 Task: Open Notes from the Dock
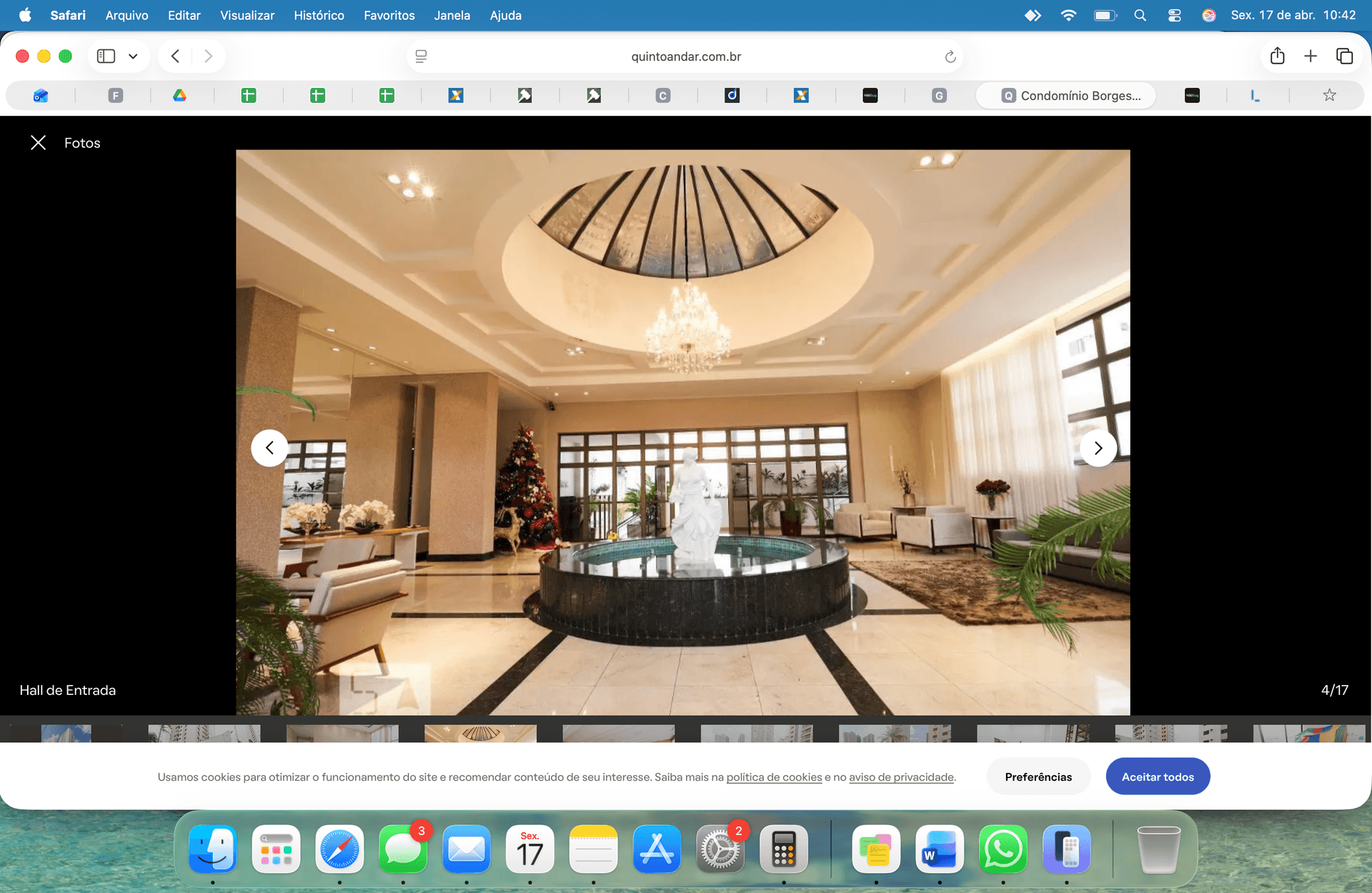point(593,849)
